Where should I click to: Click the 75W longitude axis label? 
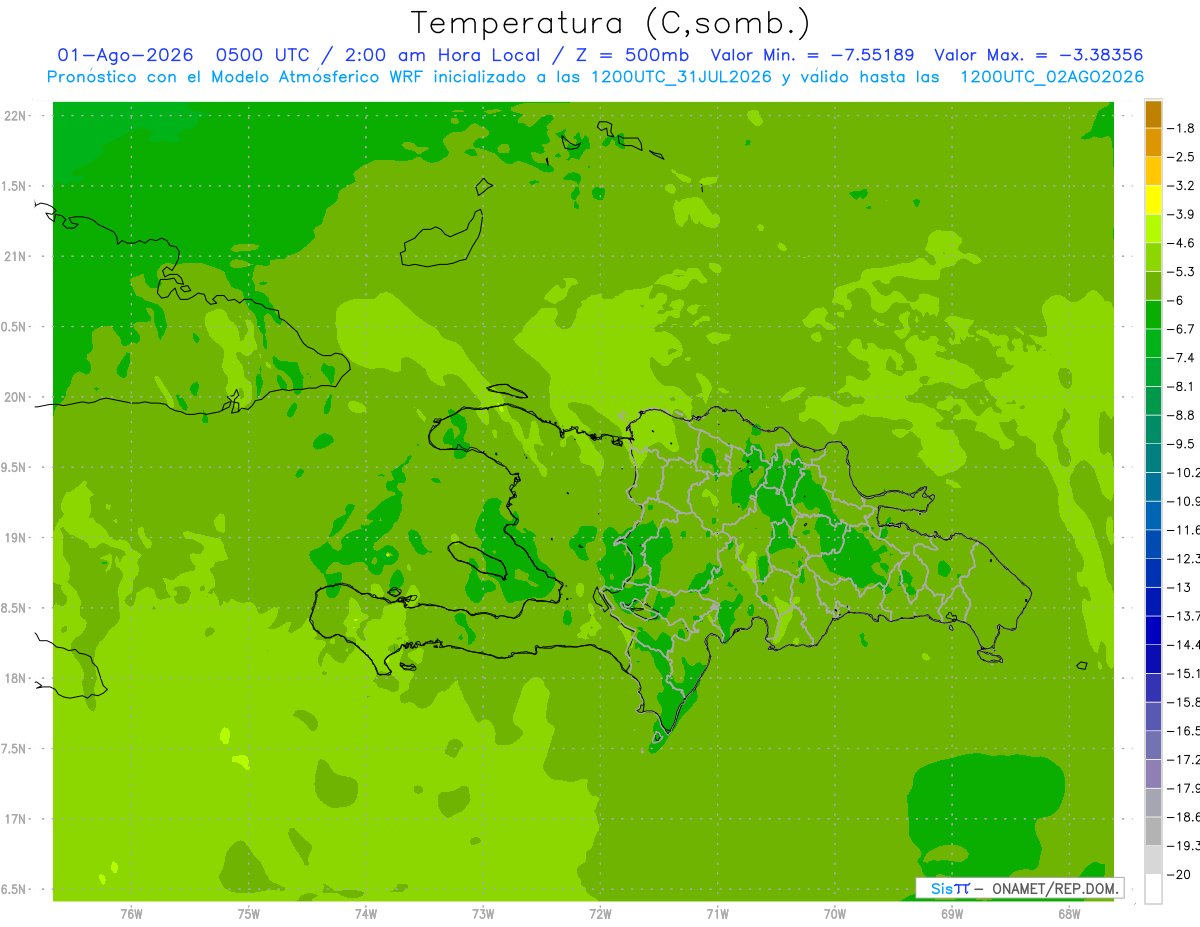click(249, 913)
